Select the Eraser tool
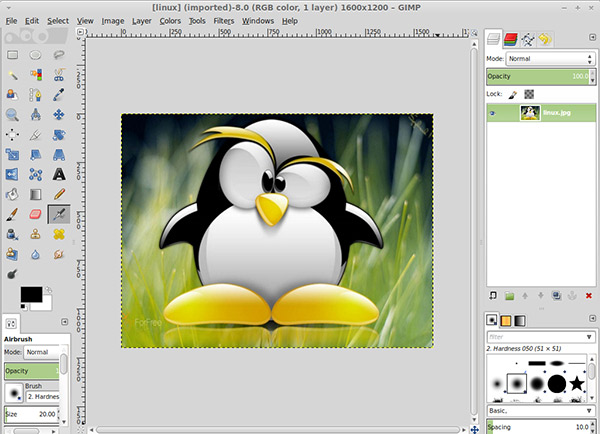This screenshot has width=600, height=434. (x=36, y=214)
